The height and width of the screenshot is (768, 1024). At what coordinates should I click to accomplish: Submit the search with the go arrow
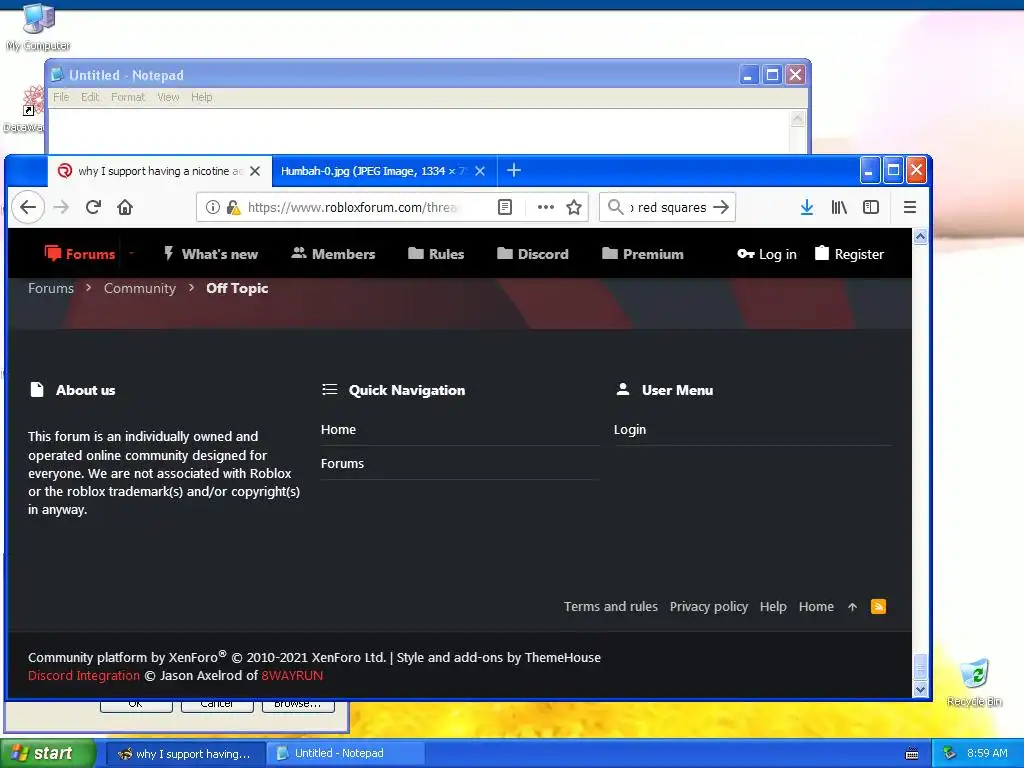pyautogui.click(x=721, y=207)
